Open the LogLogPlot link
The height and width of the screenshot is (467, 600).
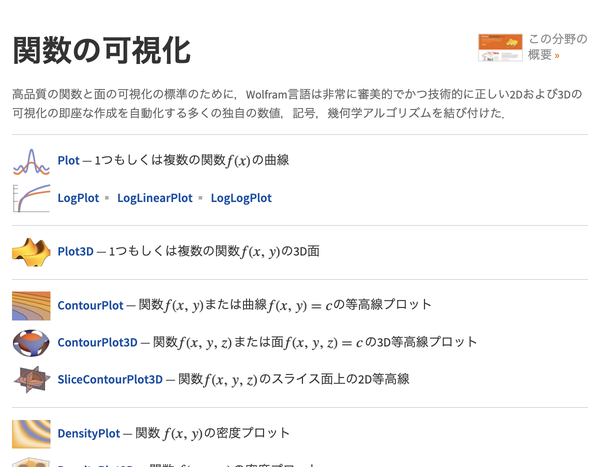[x=241, y=198]
